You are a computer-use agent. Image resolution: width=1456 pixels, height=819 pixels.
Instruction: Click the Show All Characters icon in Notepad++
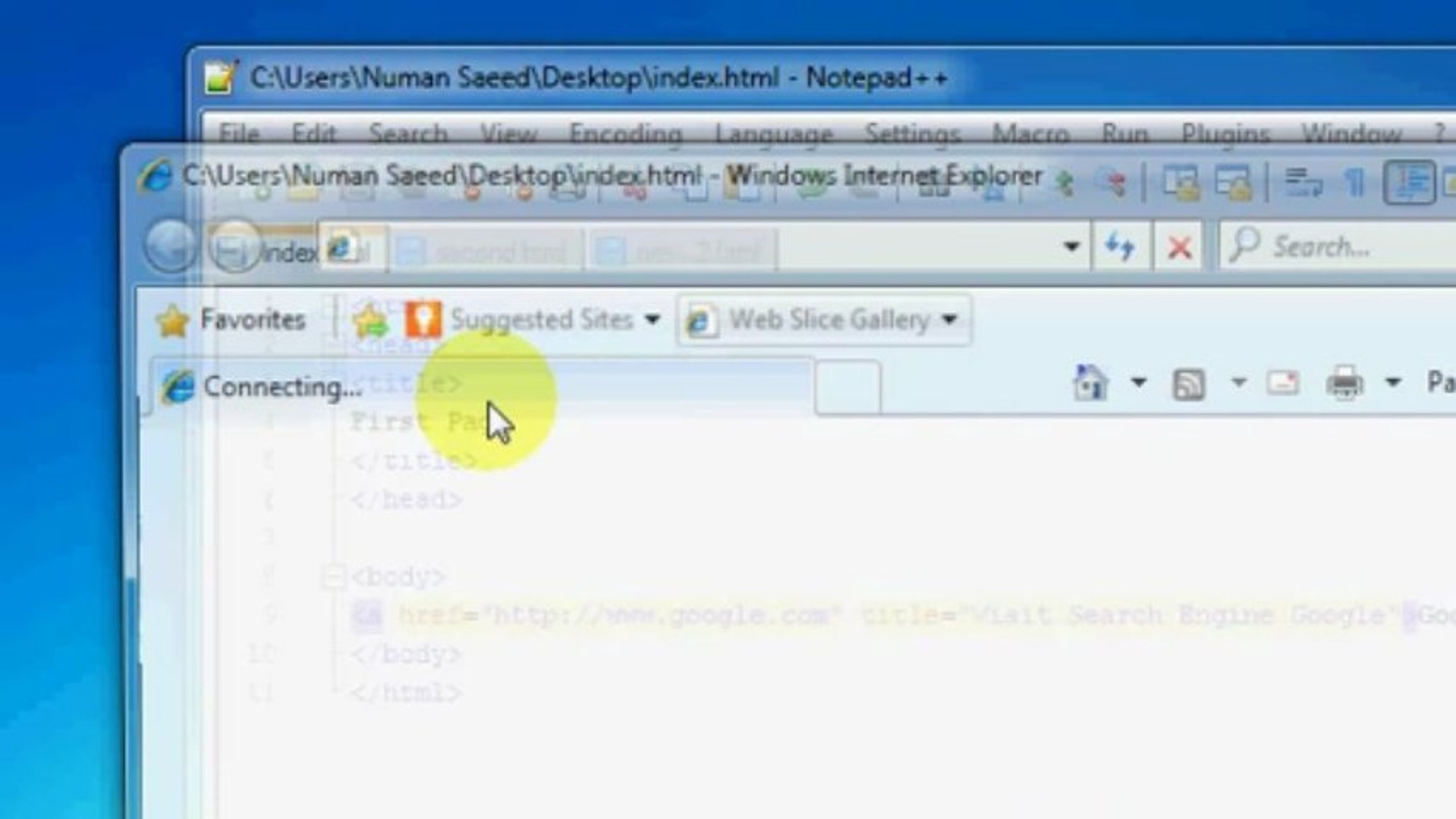tap(1355, 184)
